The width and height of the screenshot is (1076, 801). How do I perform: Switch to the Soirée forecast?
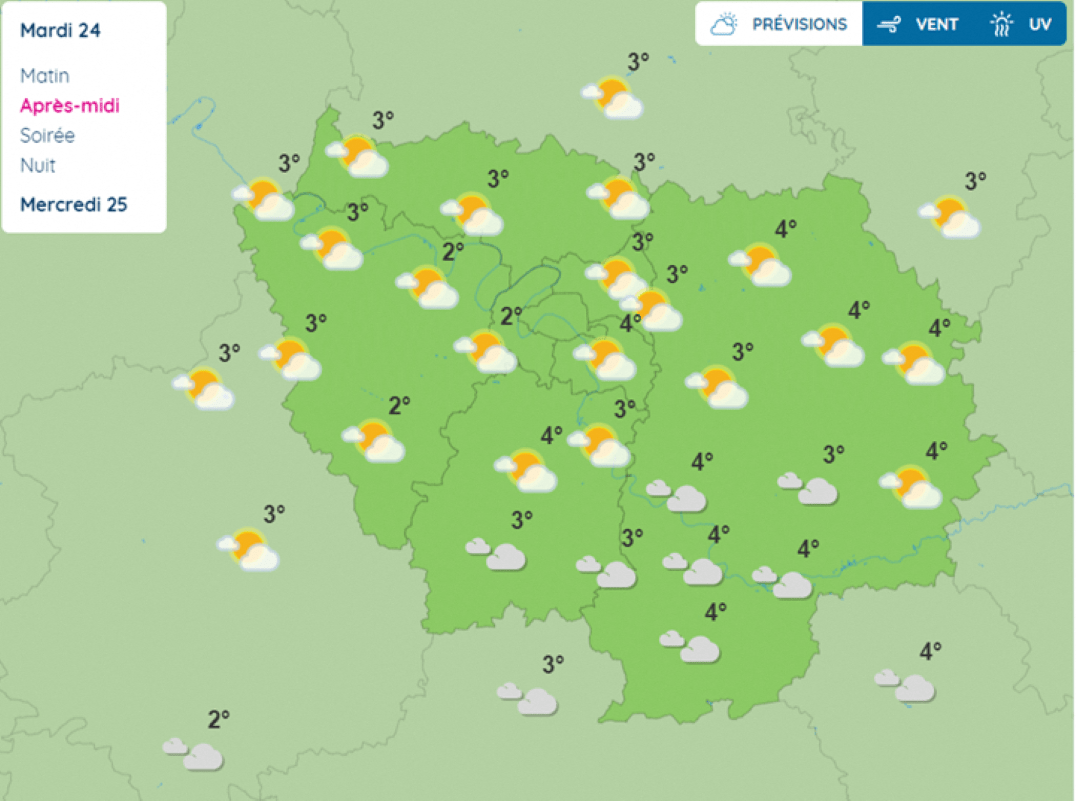(47, 135)
